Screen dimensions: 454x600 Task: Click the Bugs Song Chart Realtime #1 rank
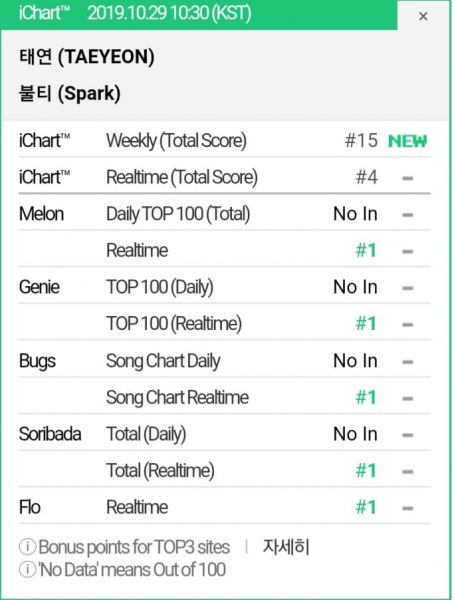click(x=366, y=397)
